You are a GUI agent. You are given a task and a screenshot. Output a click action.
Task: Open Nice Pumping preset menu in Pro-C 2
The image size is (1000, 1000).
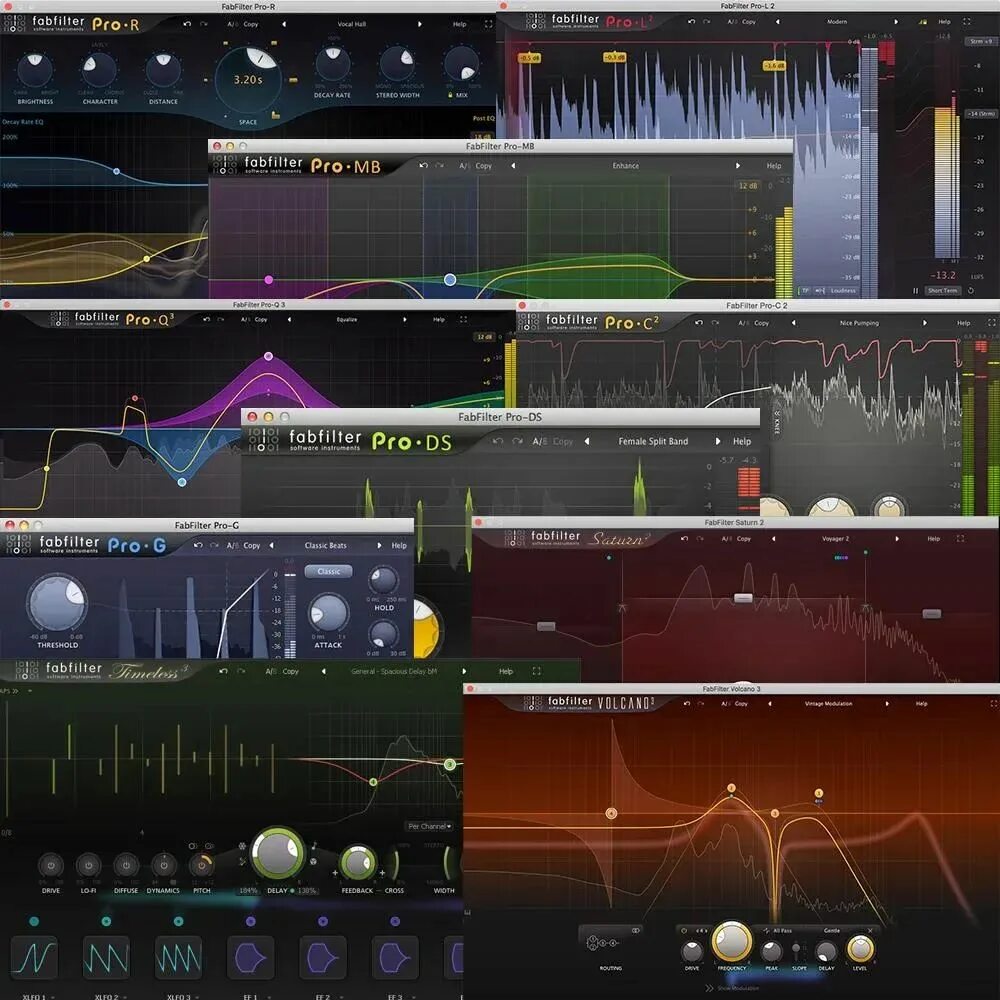pyautogui.click(x=858, y=323)
